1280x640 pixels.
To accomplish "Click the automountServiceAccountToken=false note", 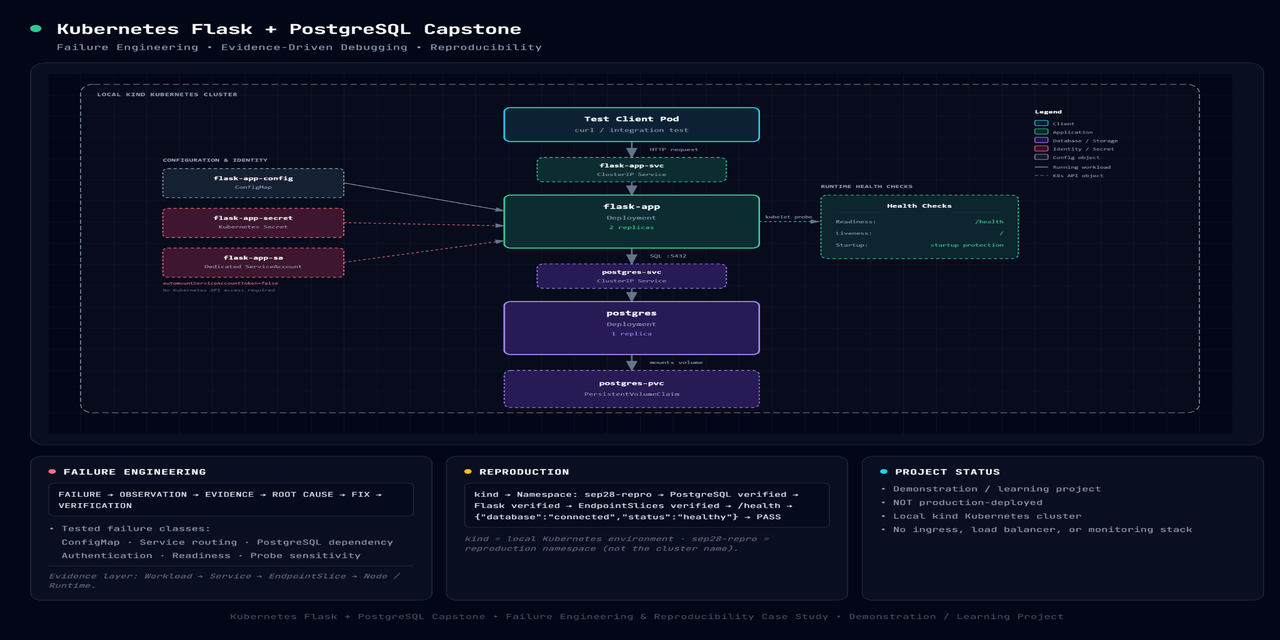I will coord(221,283).
